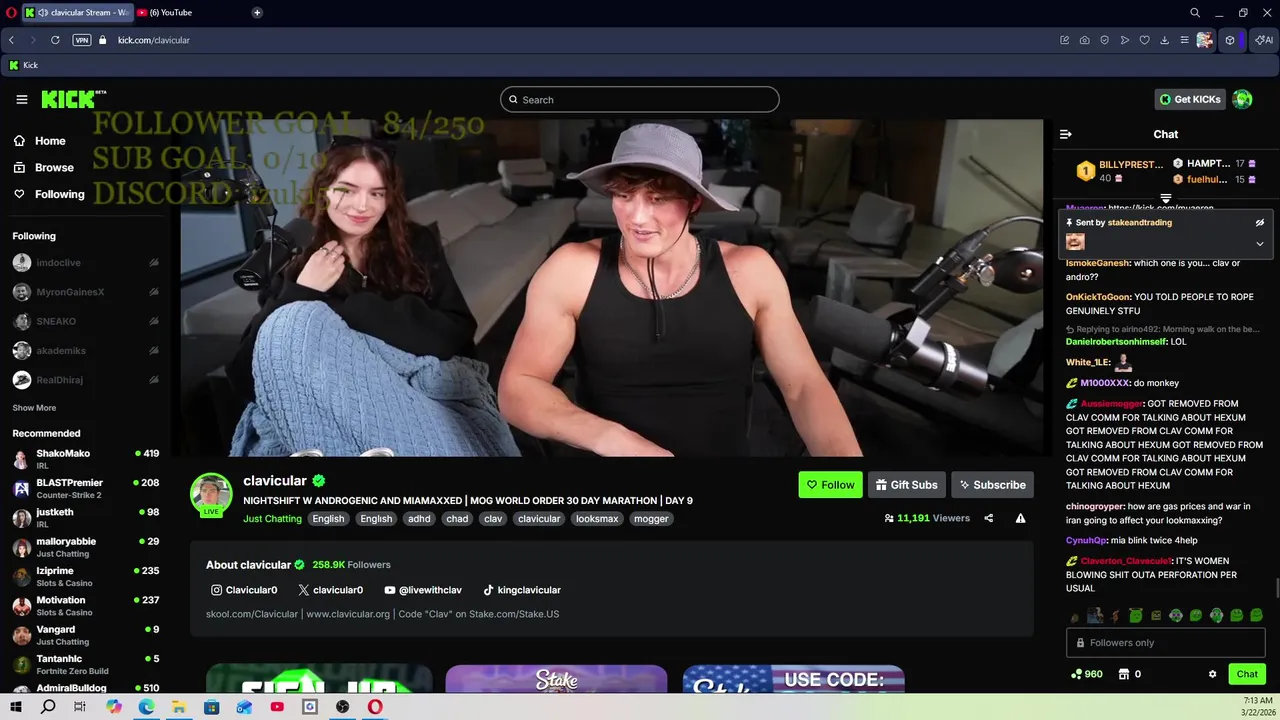Image resolution: width=1280 pixels, height=720 pixels.
Task: Open Opera Easy Setup sliders icon
Action: coord(1184,40)
